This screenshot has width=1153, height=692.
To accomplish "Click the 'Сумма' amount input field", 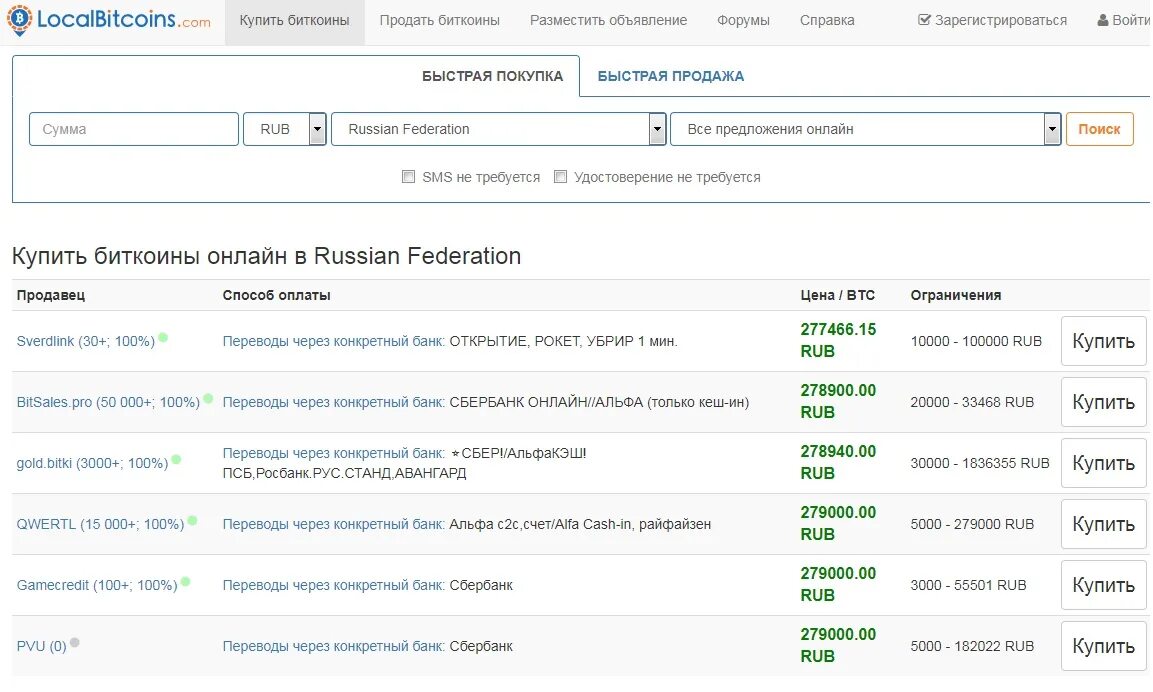I will tap(134, 129).
